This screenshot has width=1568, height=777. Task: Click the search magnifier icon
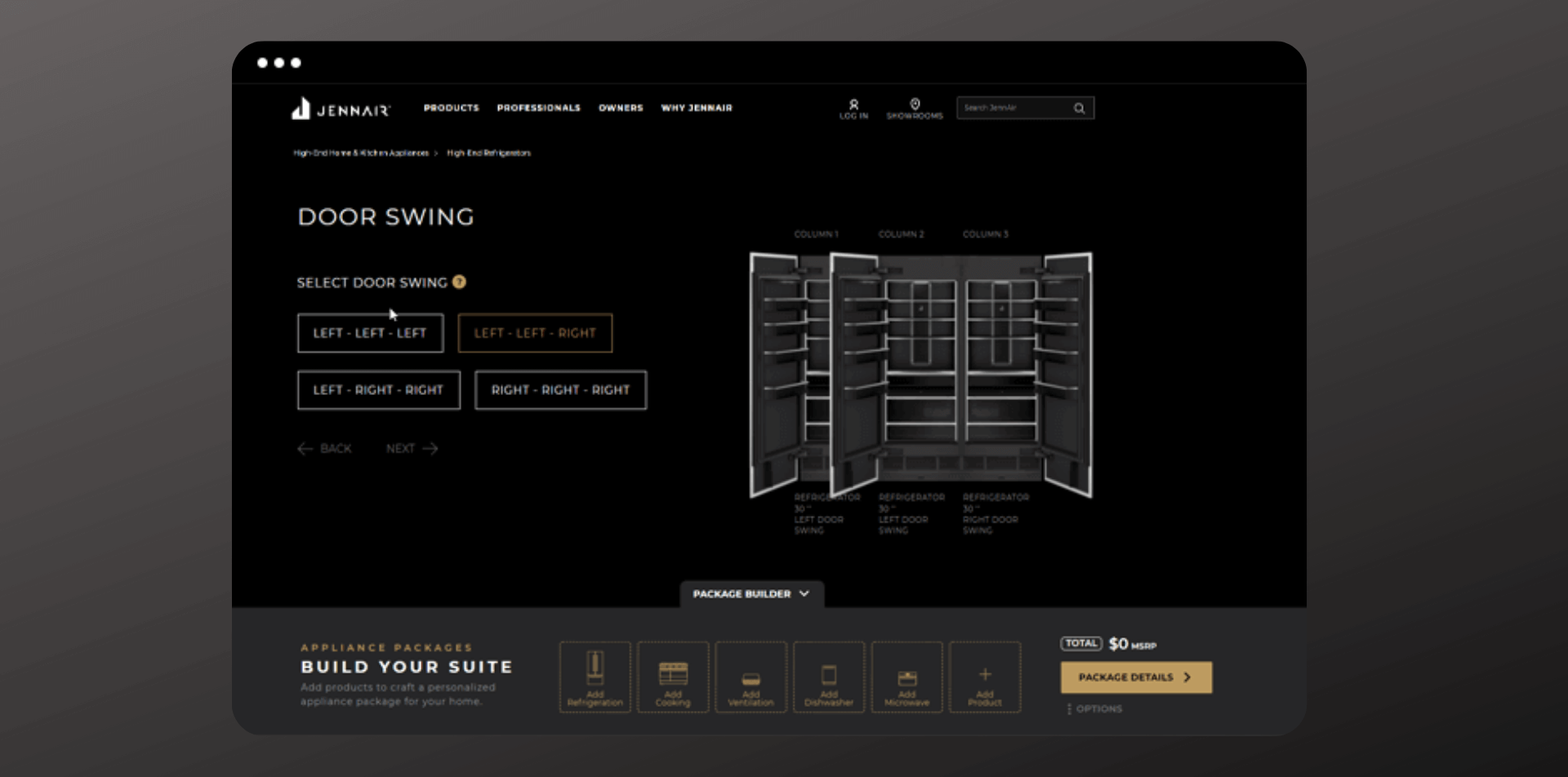coord(1079,109)
